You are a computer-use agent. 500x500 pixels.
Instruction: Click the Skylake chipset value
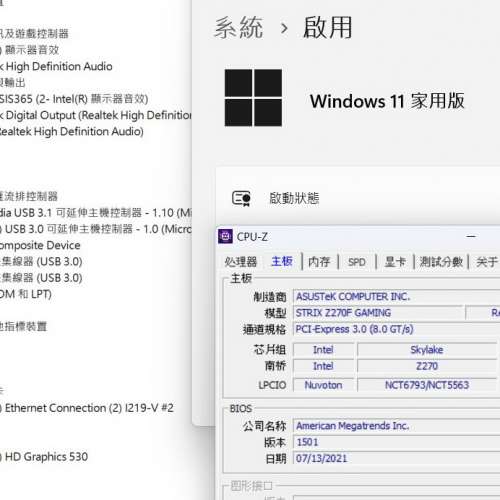point(427,350)
